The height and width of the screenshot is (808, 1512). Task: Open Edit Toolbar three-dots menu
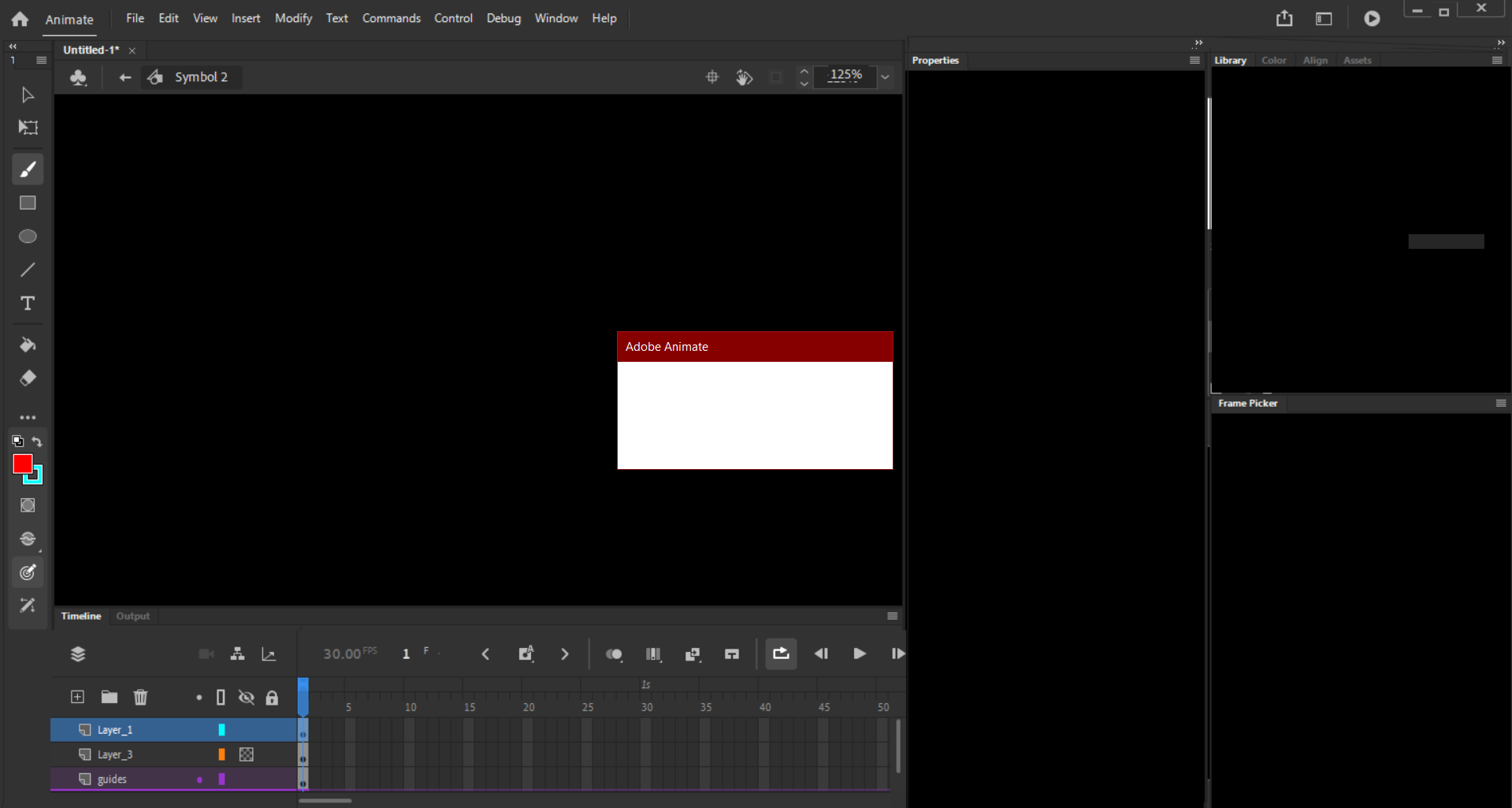(28, 417)
